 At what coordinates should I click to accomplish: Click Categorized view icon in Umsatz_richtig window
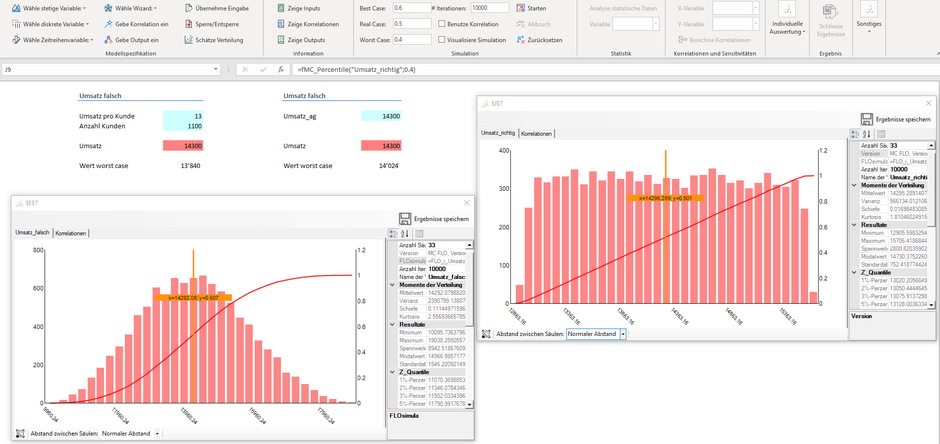855,134
